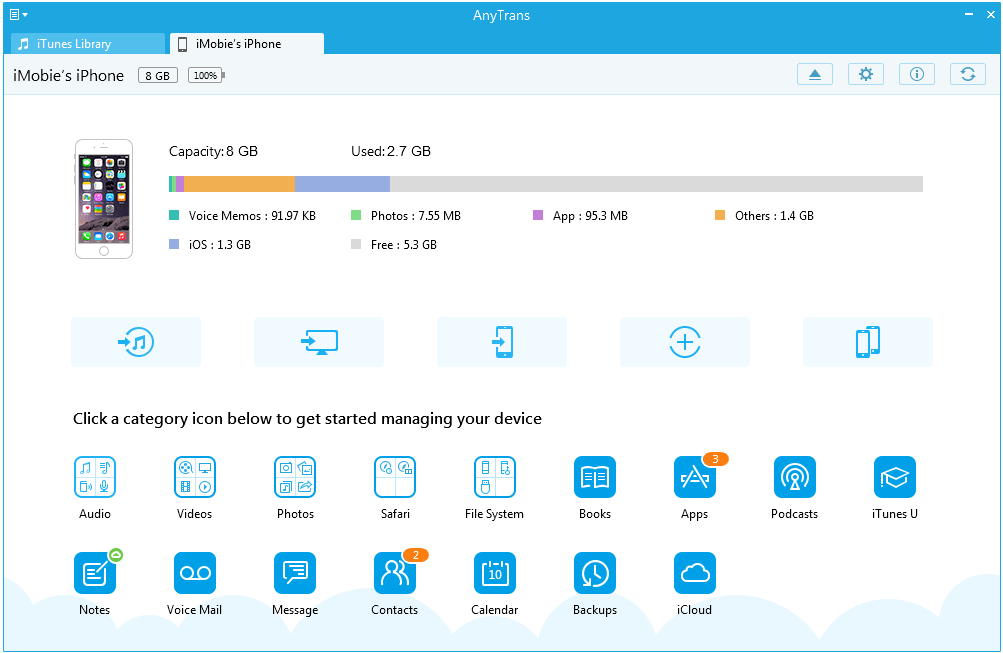Start the content-to-iTunes quick transfer
The height and width of the screenshot is (653, 1003).
[136, 341]
